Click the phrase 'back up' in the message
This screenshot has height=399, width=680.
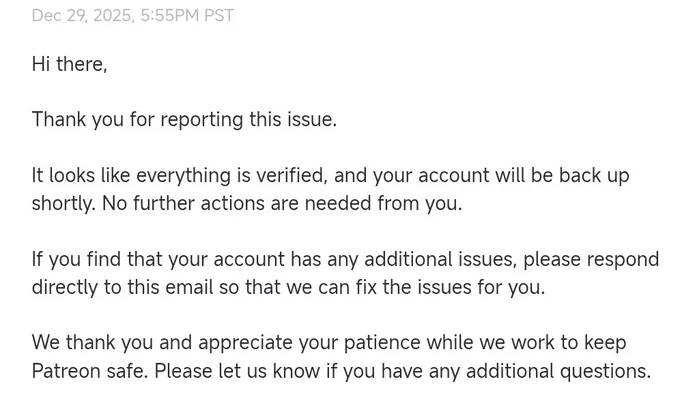coord(594,176)
